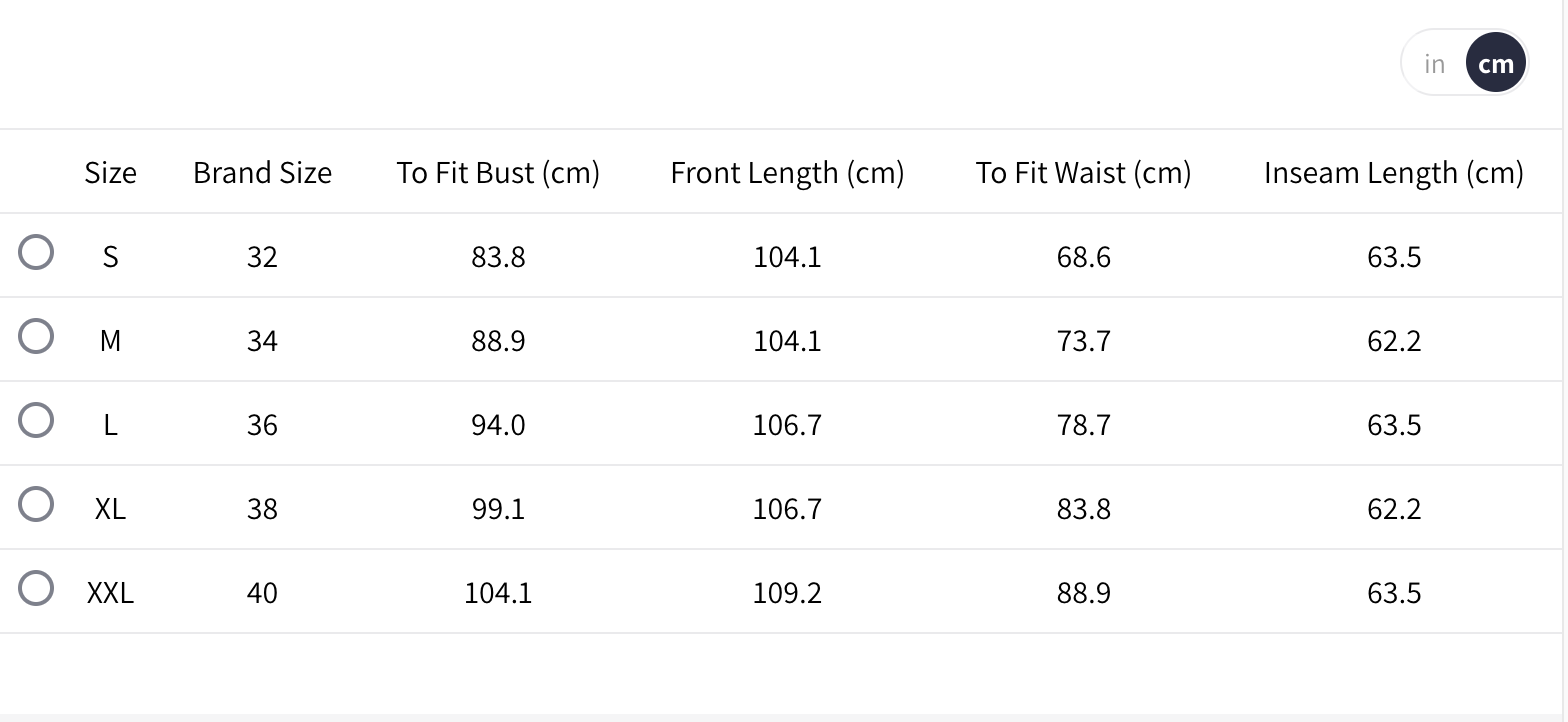The width and height of the screenshot is (1568, 722).
Task: Click the 73.7 waist value for size M
Action: [x=1083, y=341]
